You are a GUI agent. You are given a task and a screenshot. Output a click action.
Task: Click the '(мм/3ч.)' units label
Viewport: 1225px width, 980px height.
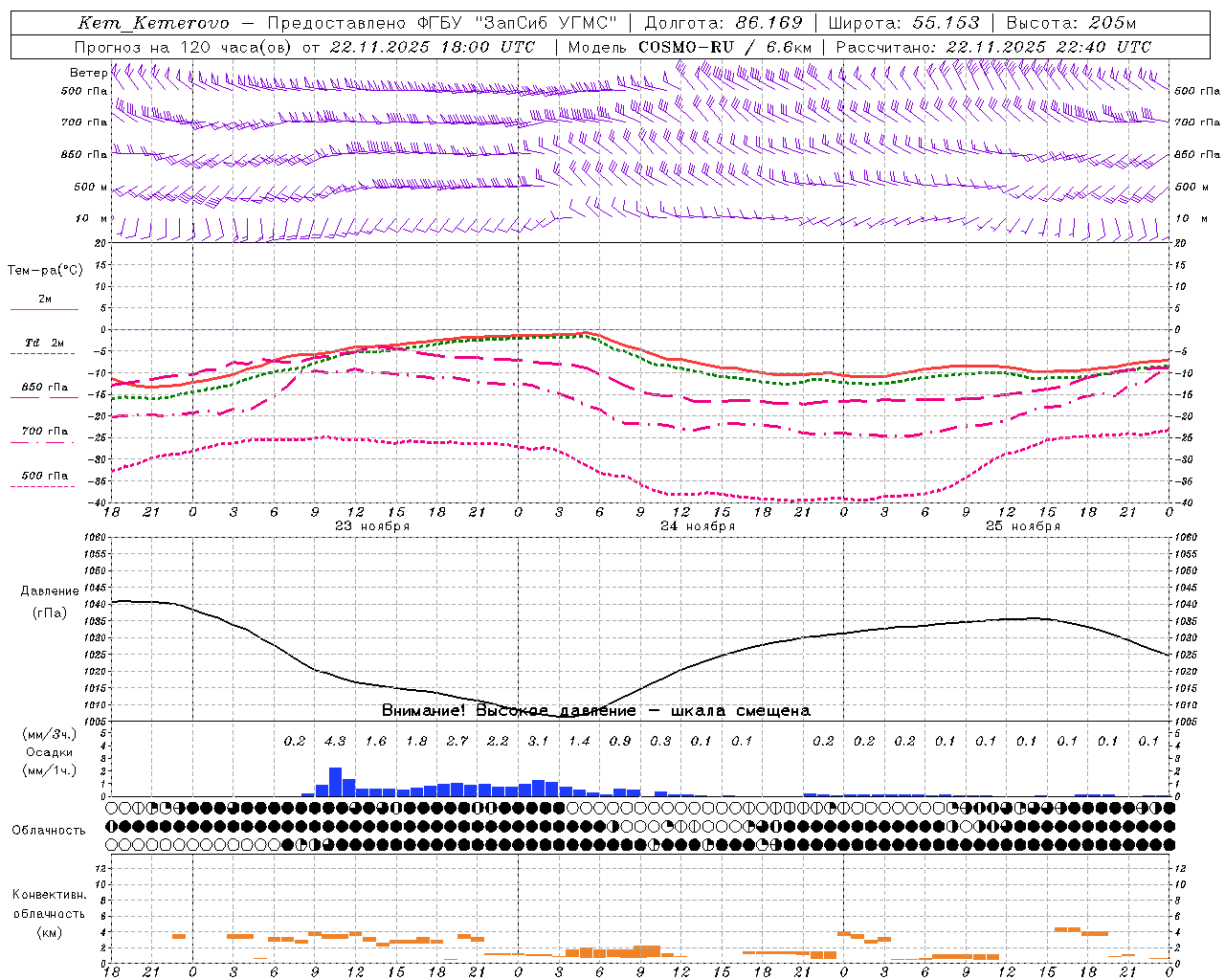[49, 734]
